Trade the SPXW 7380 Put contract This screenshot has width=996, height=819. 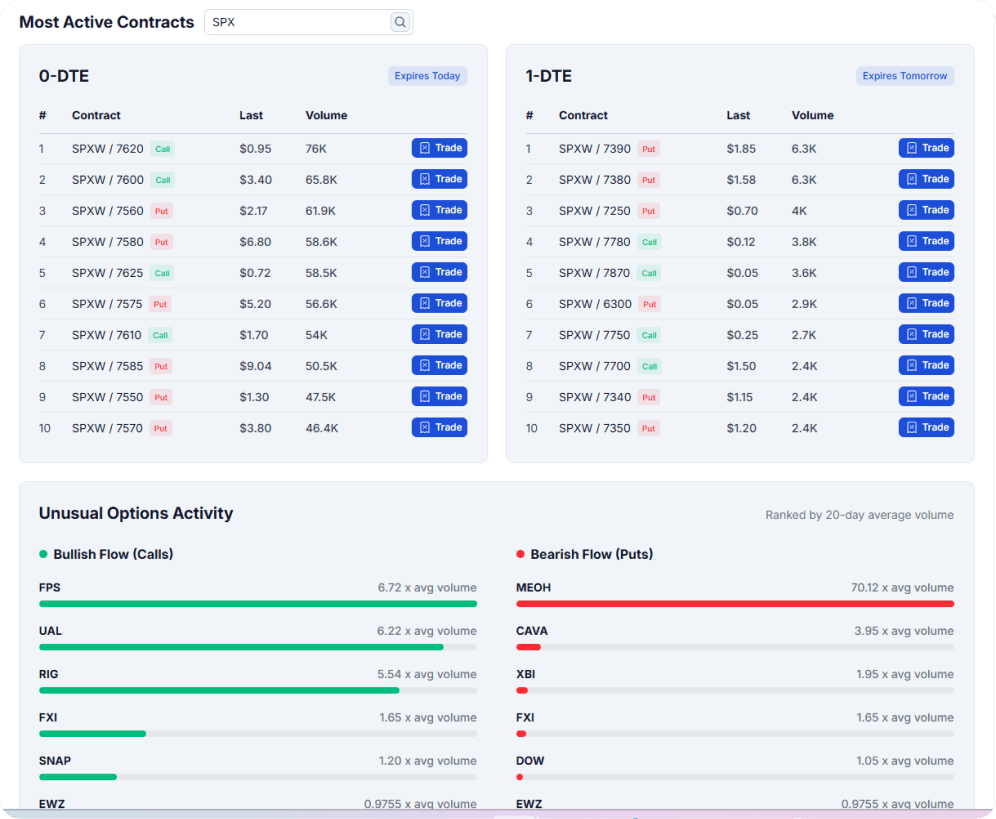coord(926,179)
